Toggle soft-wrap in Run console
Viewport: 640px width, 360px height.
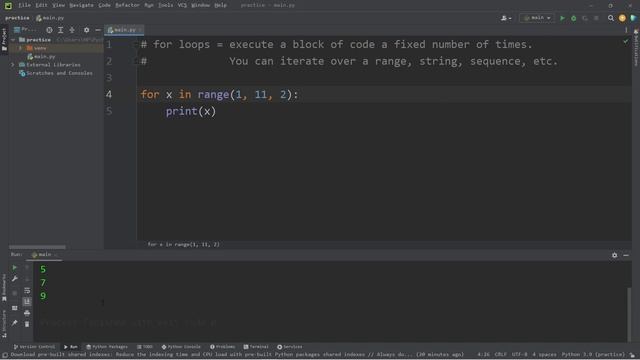27,290
